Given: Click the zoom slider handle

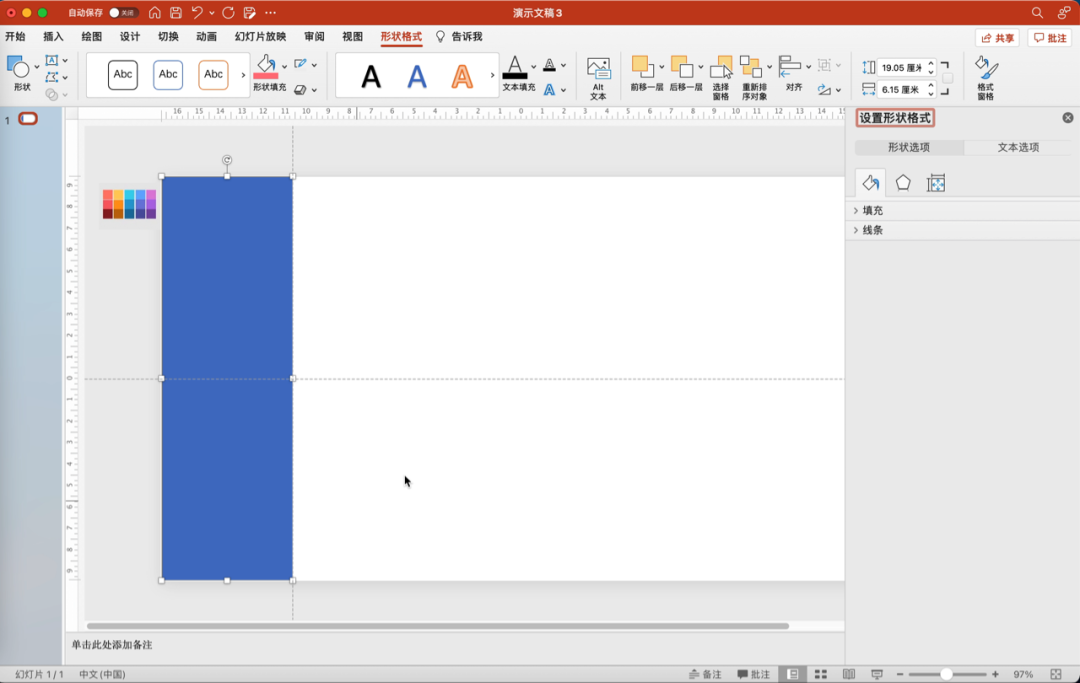Looking at the screenshot, I should click(x=946, y=674).
